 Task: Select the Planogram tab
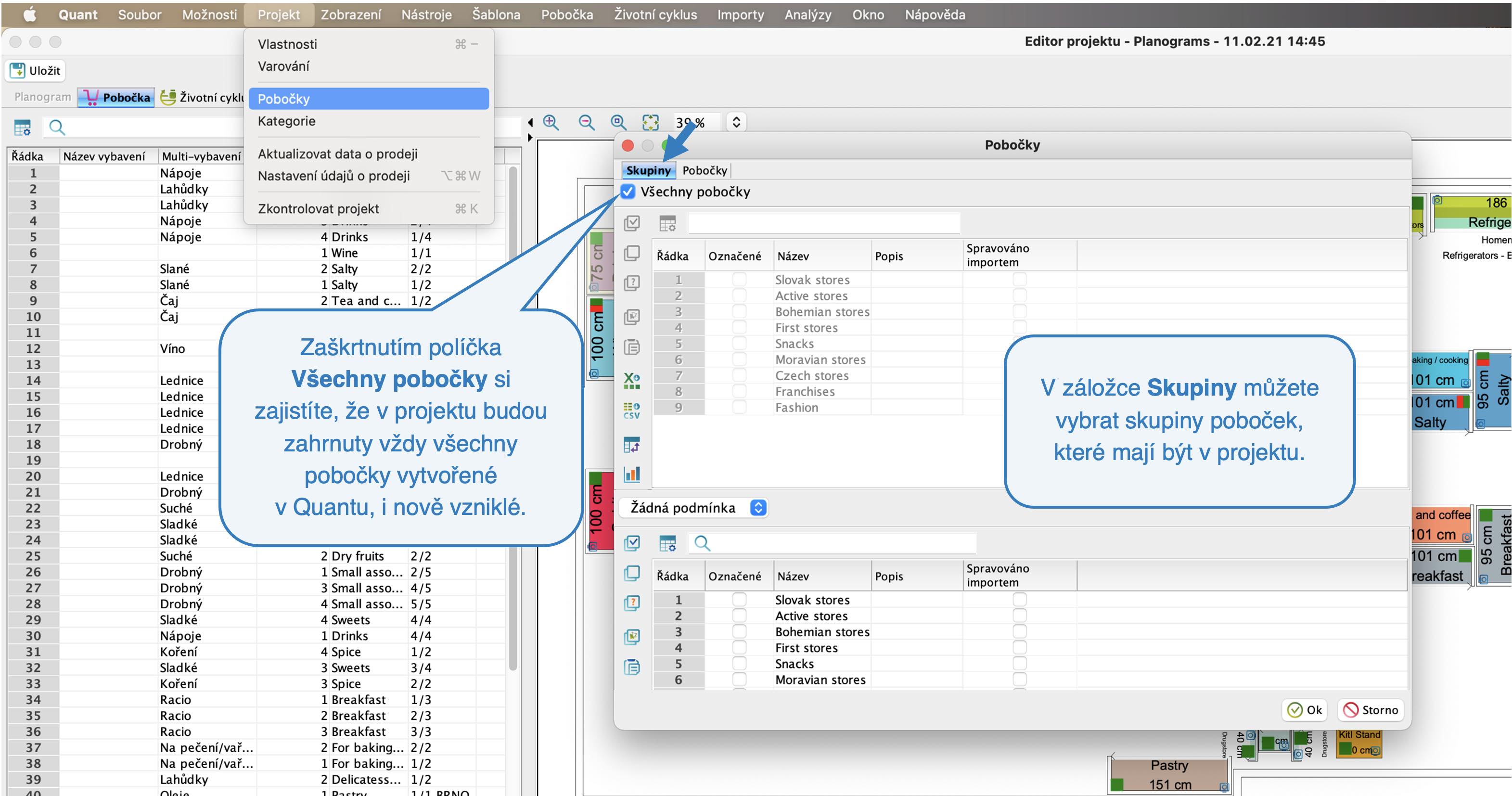pos(42,97)
